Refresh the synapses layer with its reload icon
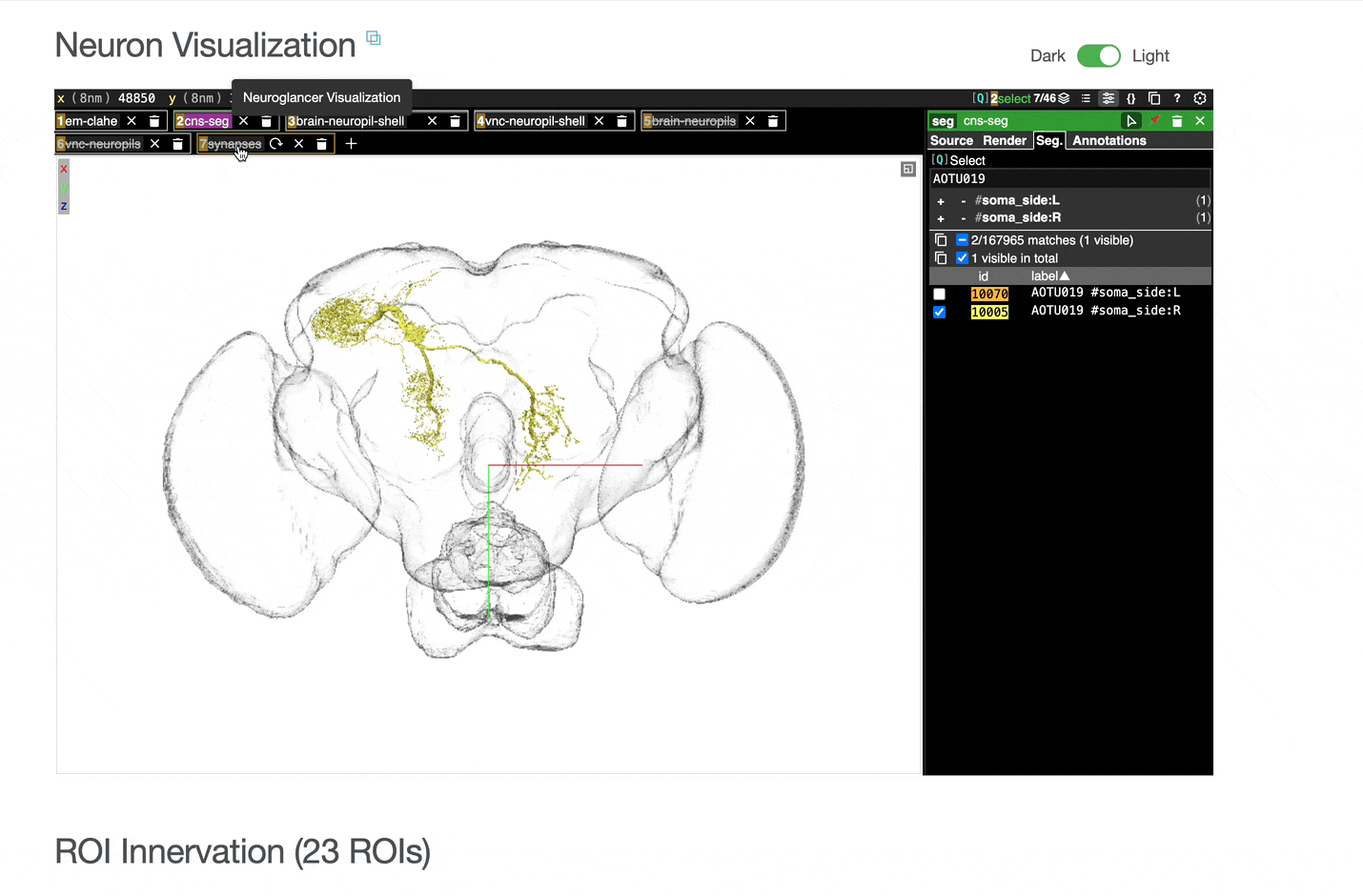The height and width of the screenshot is (896, 1363). coord(275,143)
